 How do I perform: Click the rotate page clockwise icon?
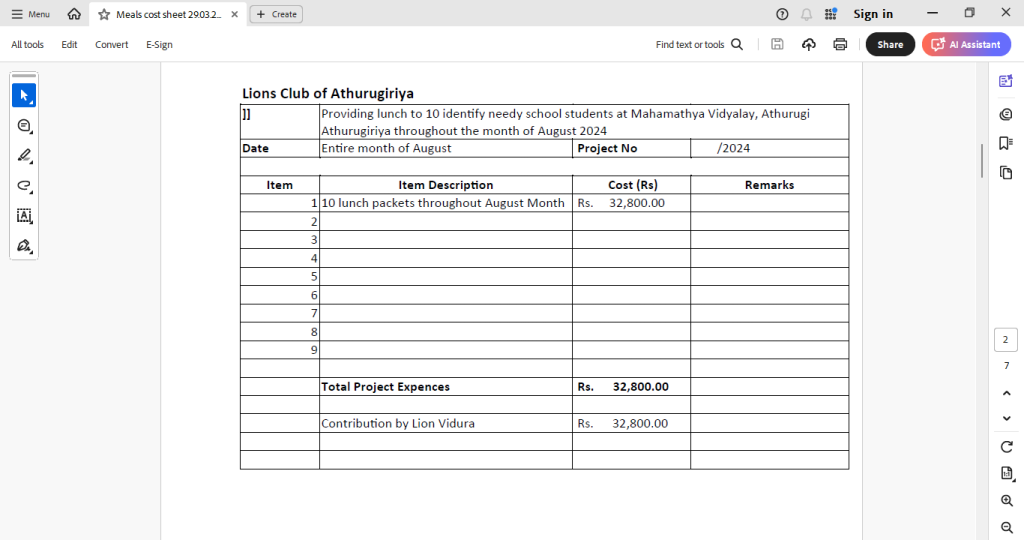pyautogui.click(x=1006, y=447)
